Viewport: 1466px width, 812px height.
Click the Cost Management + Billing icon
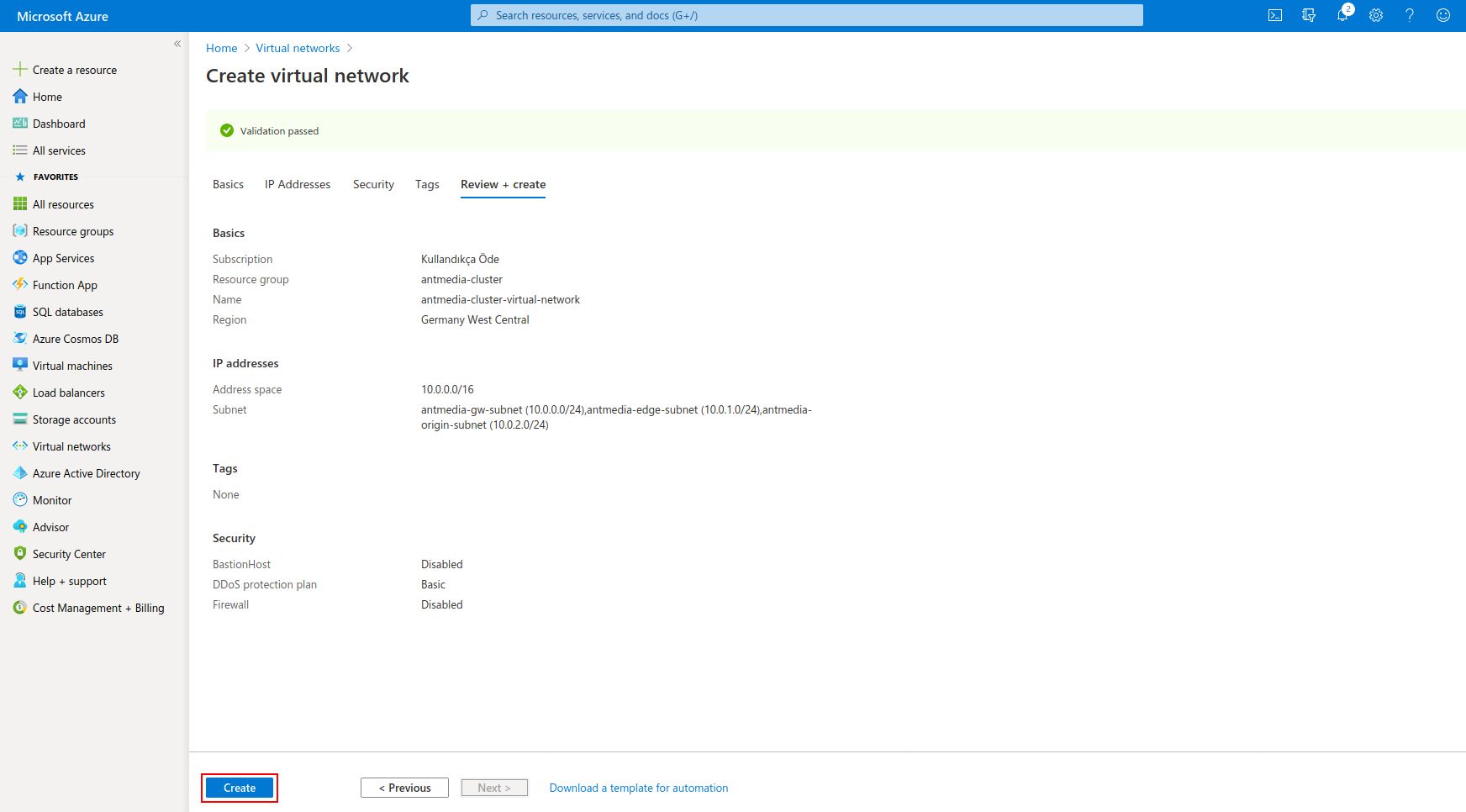(x=20, y=608)
